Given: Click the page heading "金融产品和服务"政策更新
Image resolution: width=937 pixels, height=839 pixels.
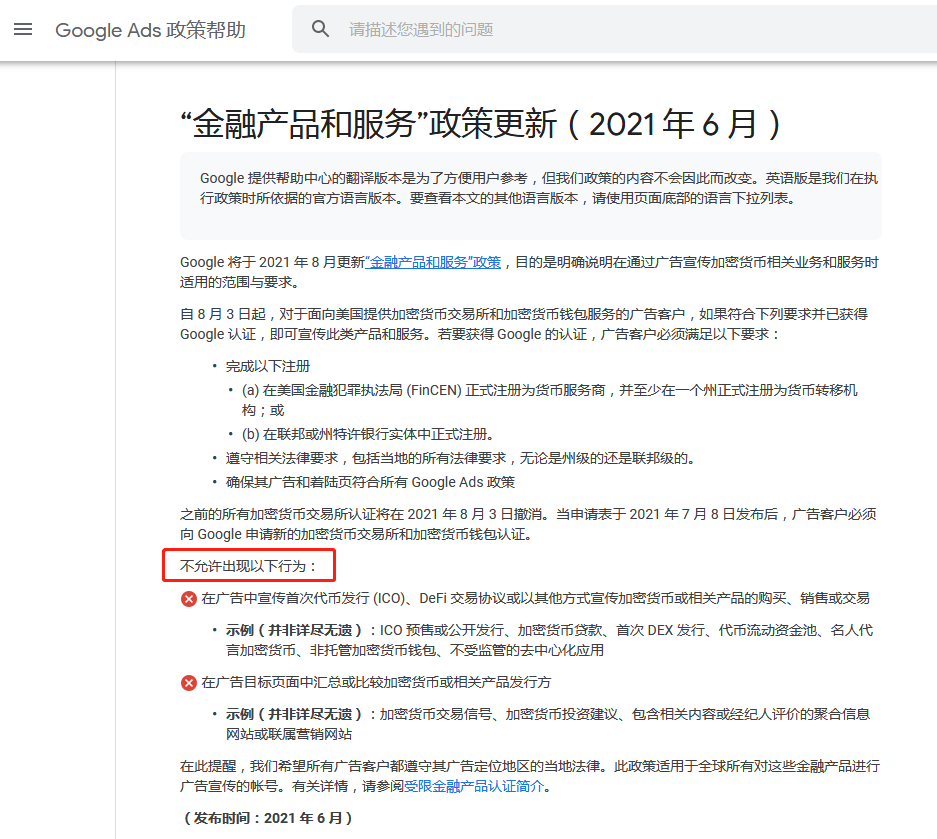Looking at the screenshot, I should [x=480, y=124].
